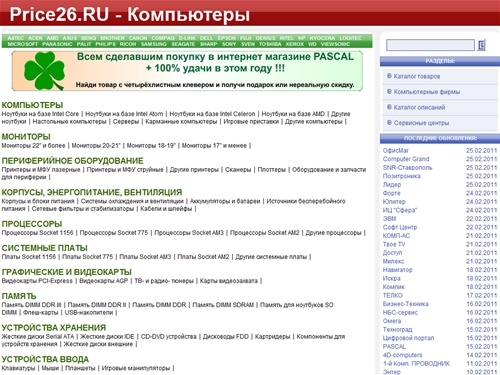
Task: Click the search input field
Action: coord(430,45)
